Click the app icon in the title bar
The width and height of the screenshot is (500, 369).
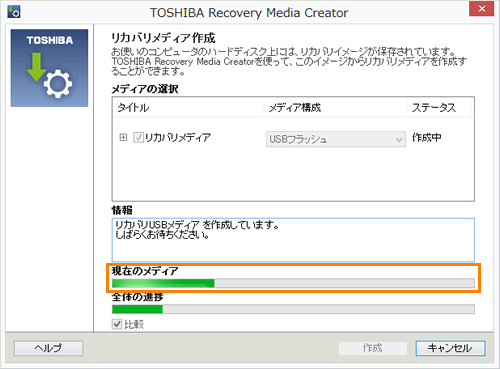click(x=14, y=12)
